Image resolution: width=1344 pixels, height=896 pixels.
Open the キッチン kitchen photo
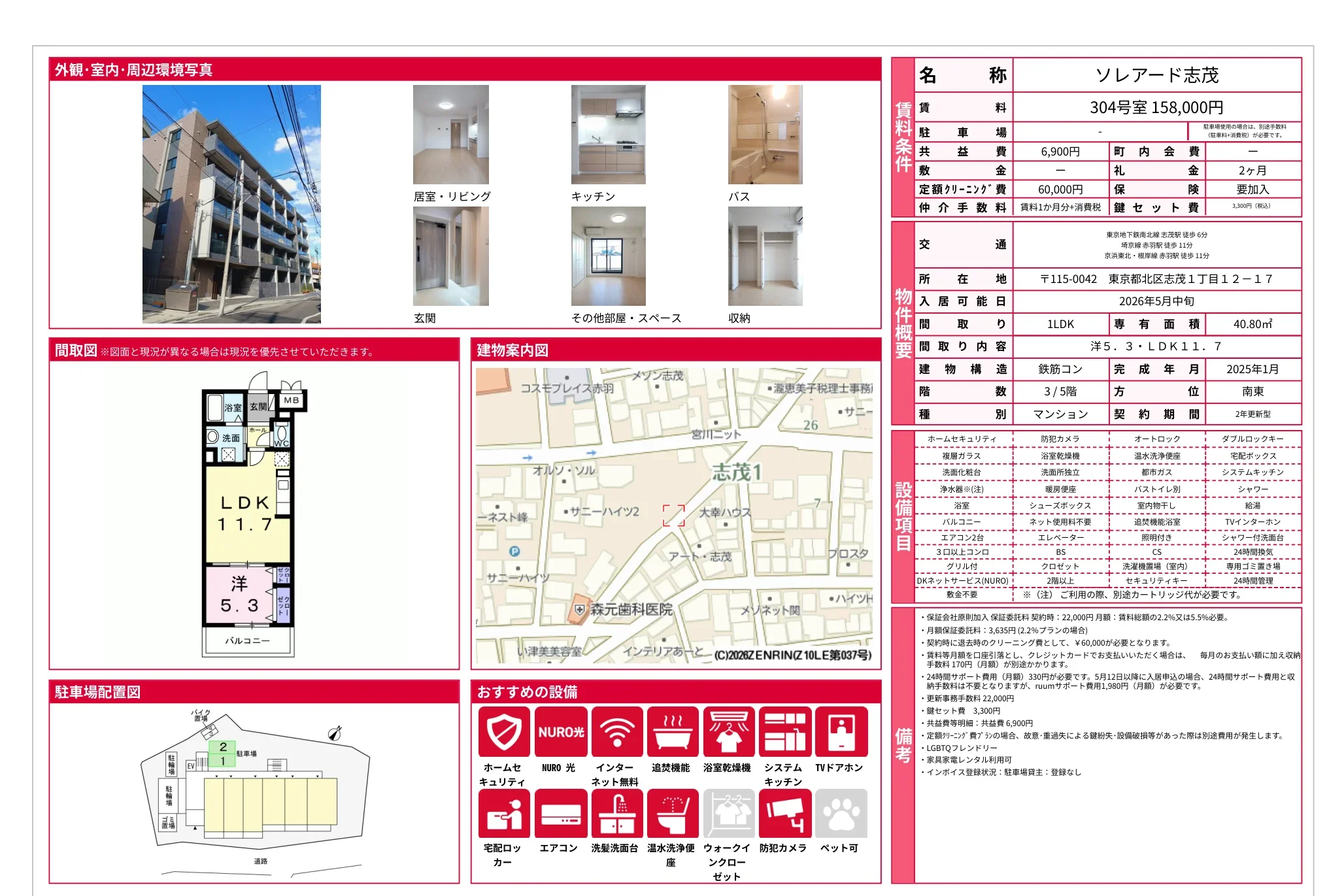coord(608,135)
